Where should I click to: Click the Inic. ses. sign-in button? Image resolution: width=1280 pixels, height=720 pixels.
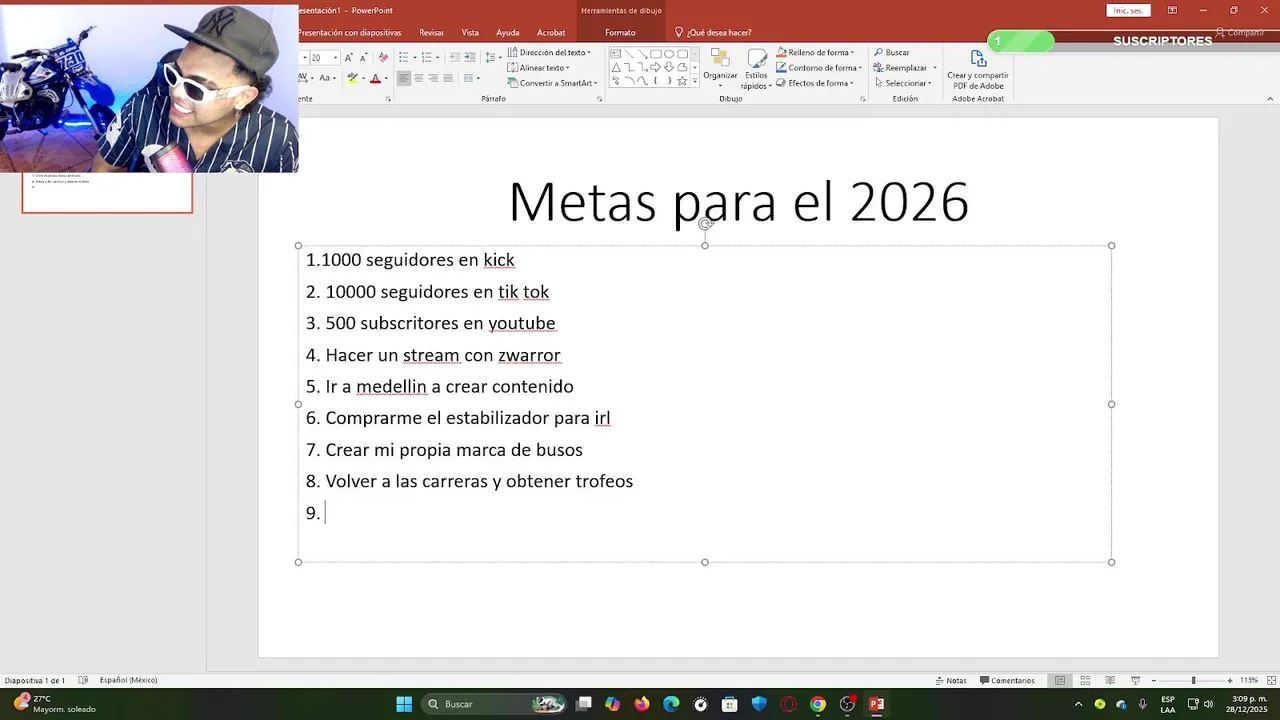1128,10
